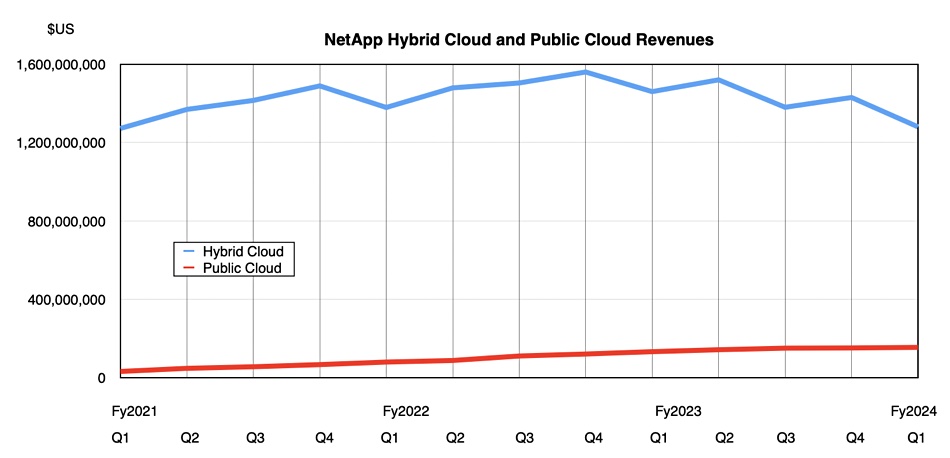Click the Q3 label in Fy2022
The height and width of the screenshot is (458, 950).
[x=523, y=437]
